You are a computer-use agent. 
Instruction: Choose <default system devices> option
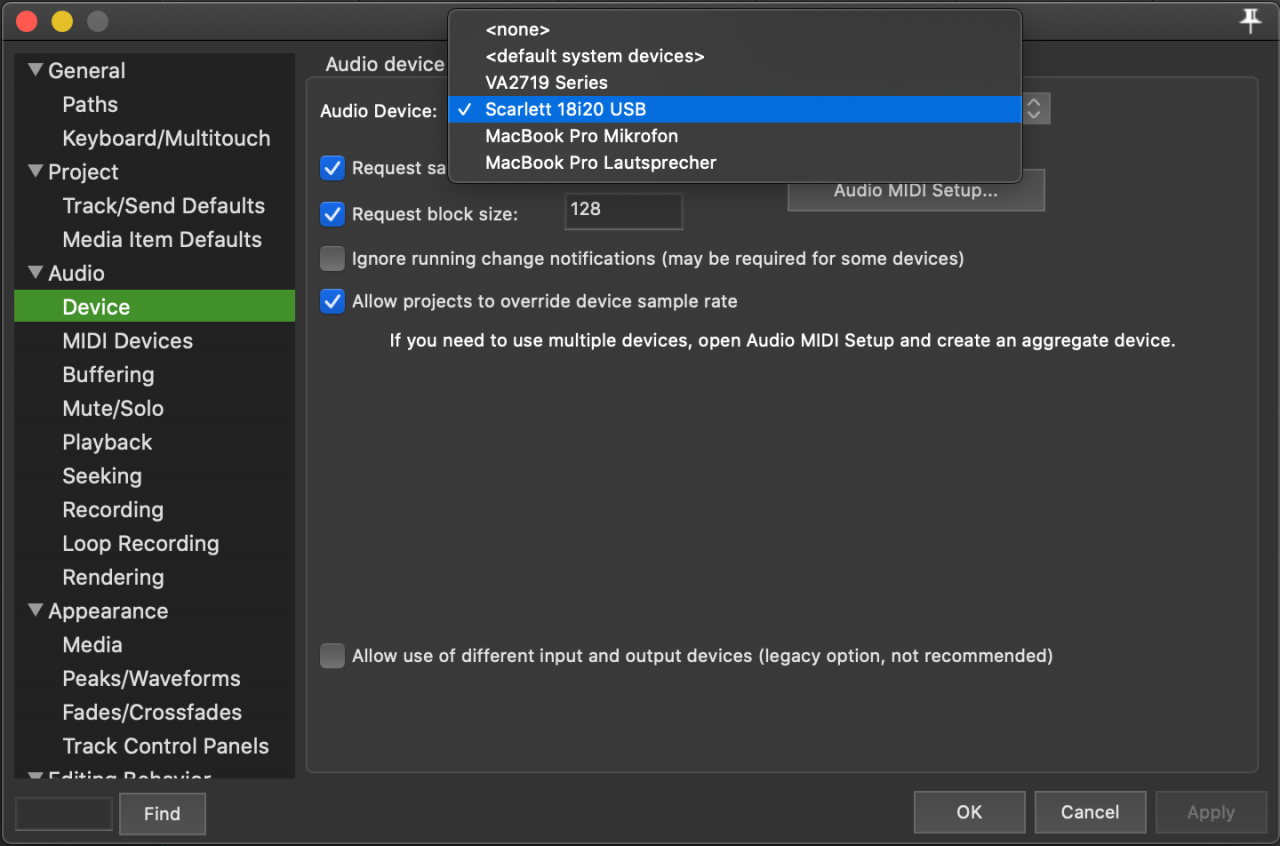click(735, 56)
